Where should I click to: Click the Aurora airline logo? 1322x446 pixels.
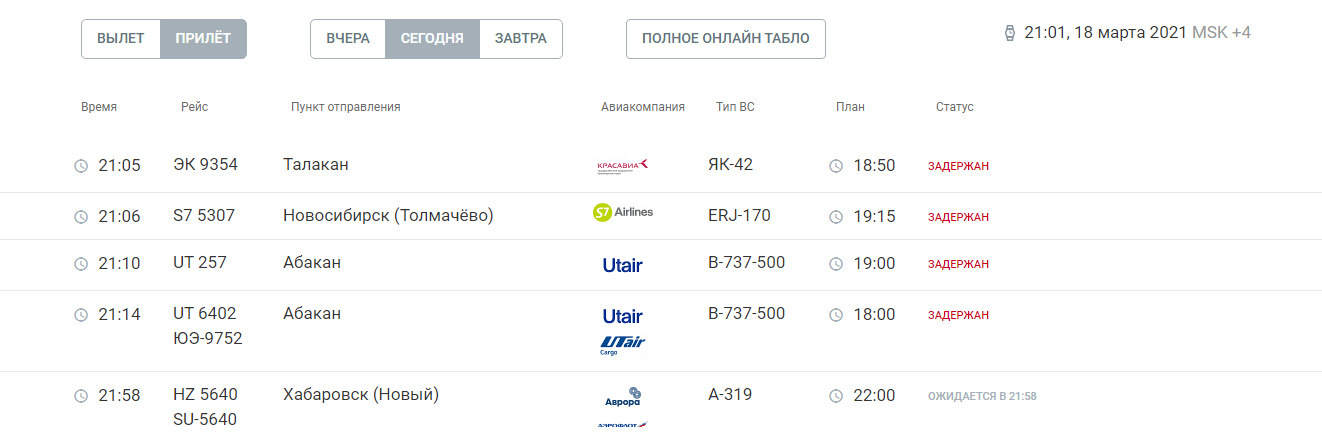click(x=622, y=396)
